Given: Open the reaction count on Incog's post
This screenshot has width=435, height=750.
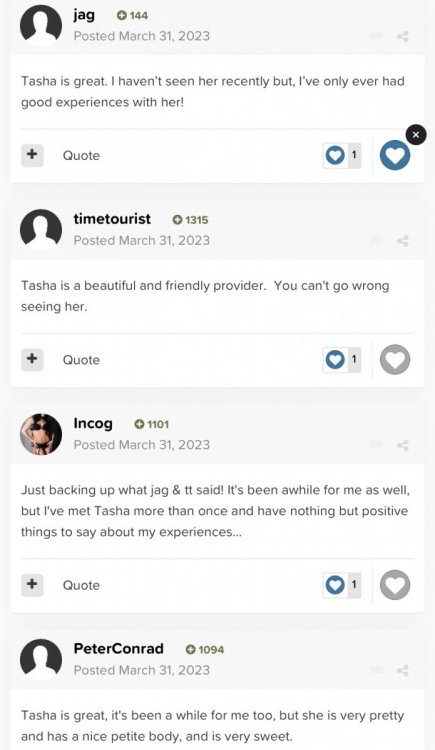Looking at the screenshot, I should [x=342, y=585].
